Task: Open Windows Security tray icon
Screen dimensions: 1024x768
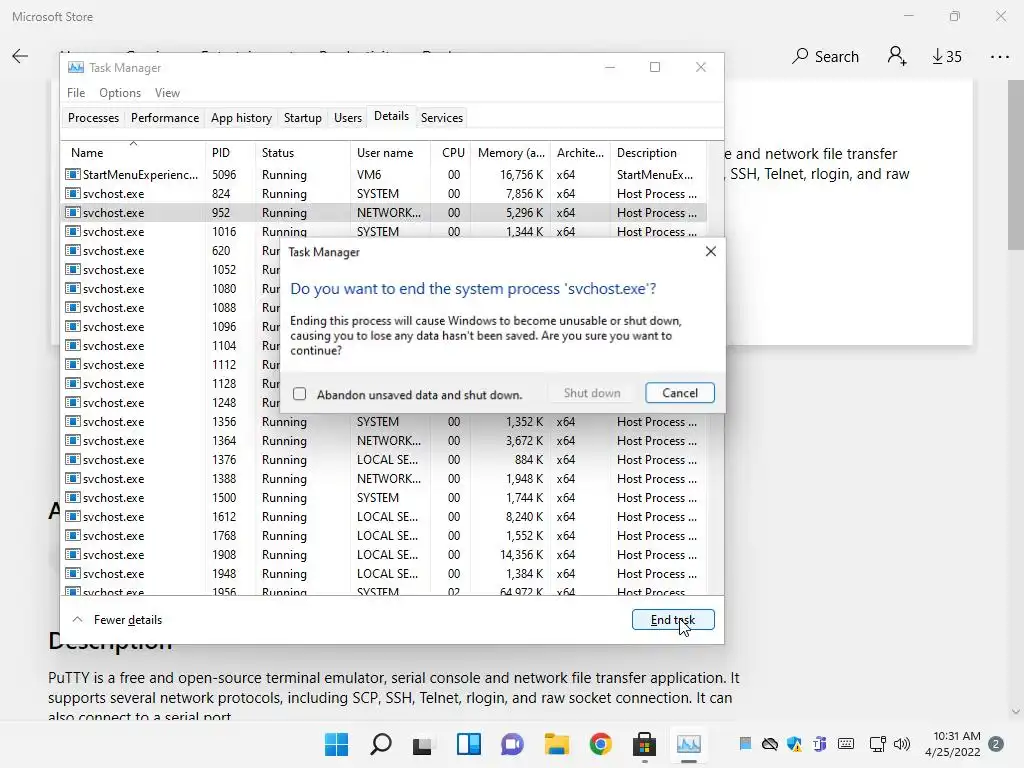Action: pos(794,744)
